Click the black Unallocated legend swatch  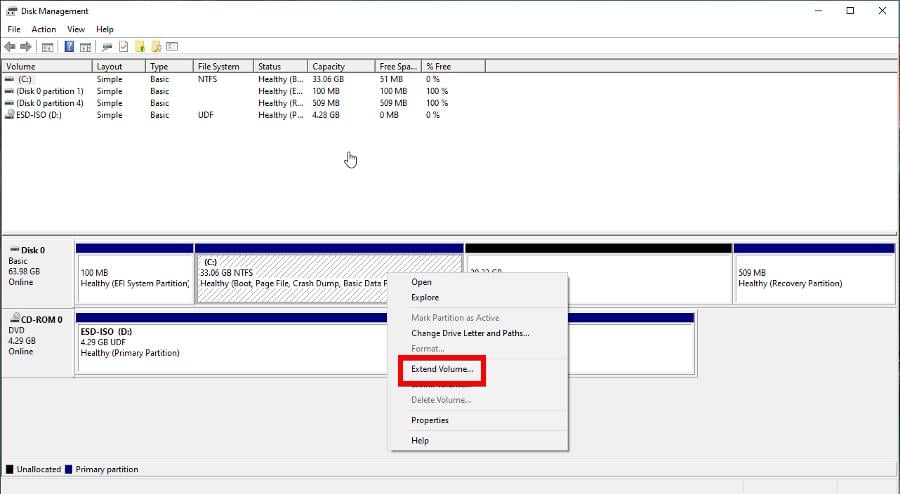click(9, 469)
